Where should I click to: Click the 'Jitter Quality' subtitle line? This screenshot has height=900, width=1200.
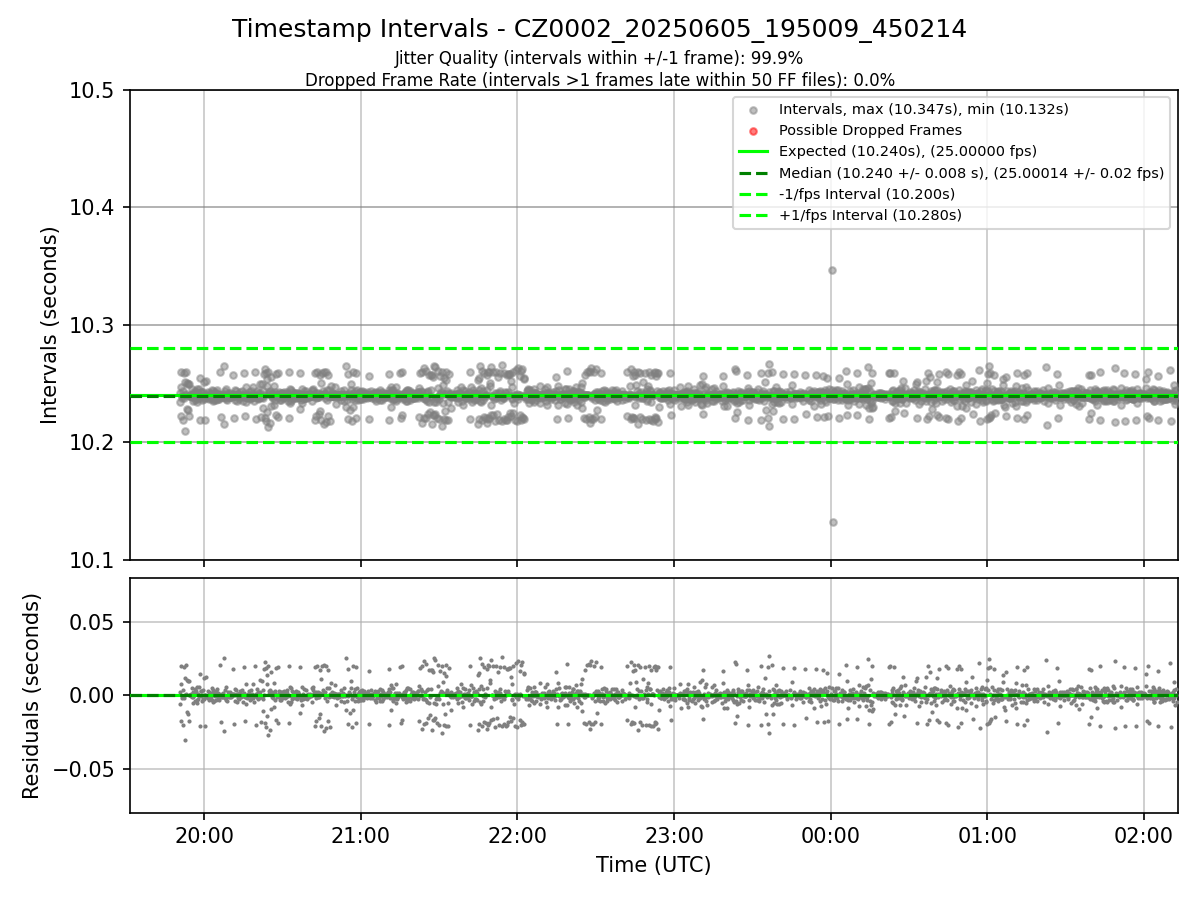599,58
